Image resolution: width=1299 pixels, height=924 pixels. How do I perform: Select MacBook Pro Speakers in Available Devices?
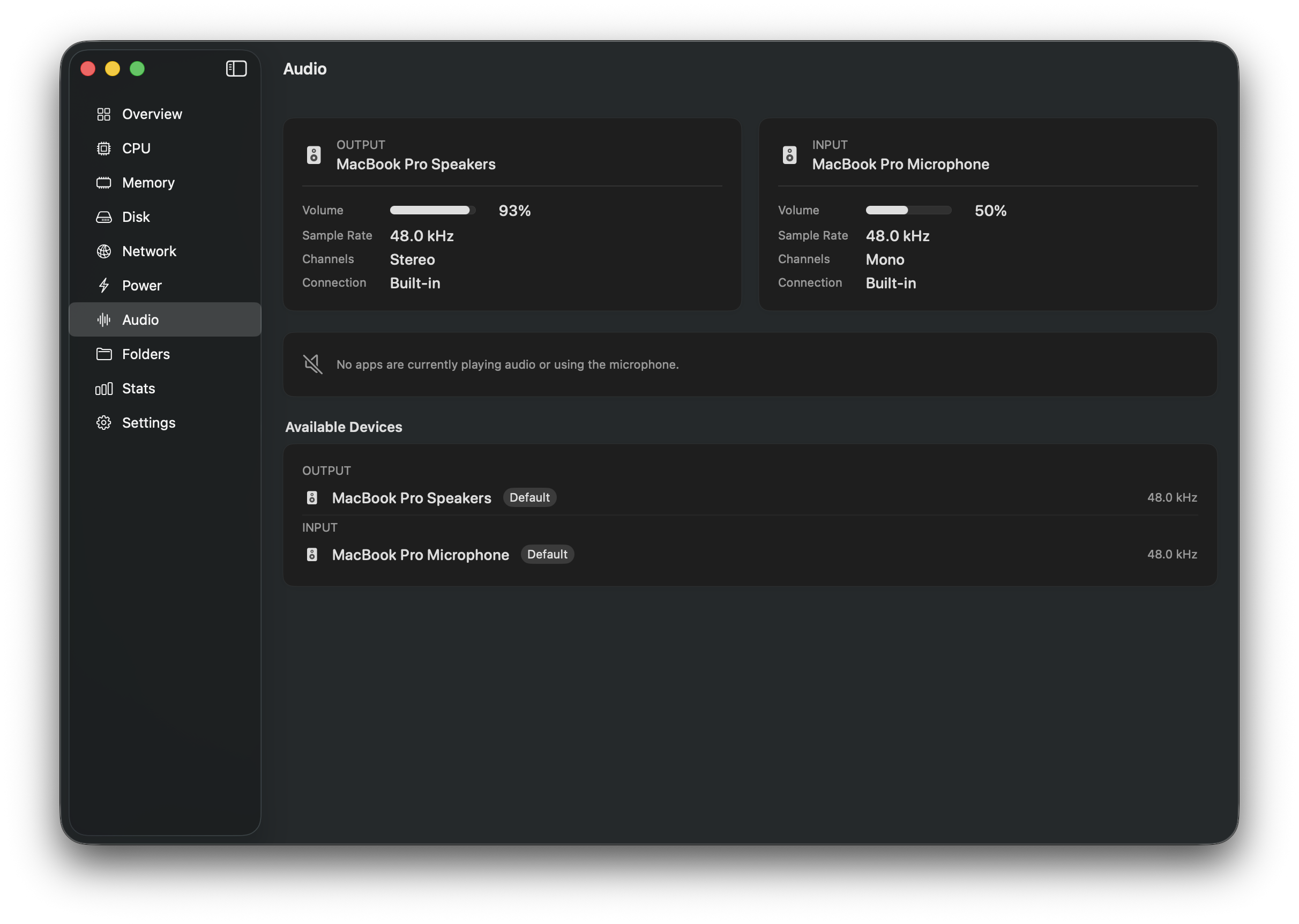750,498
